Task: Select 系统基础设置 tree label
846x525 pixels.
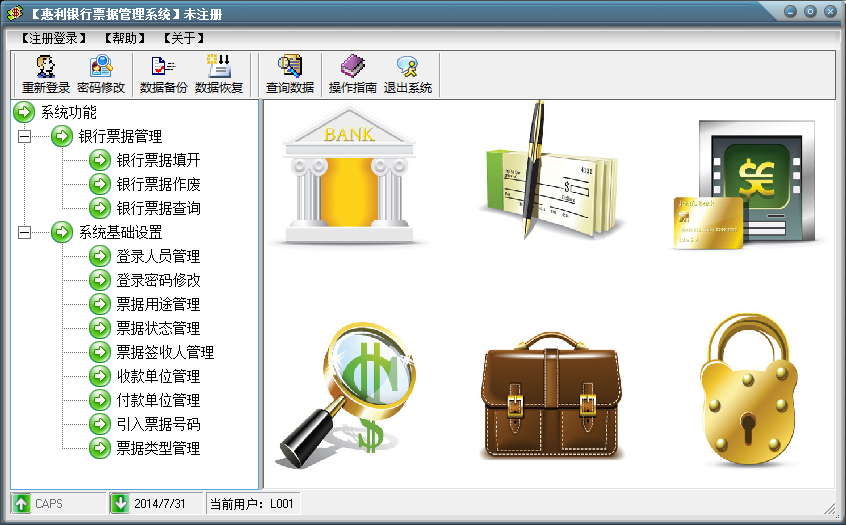Action: 120,232
